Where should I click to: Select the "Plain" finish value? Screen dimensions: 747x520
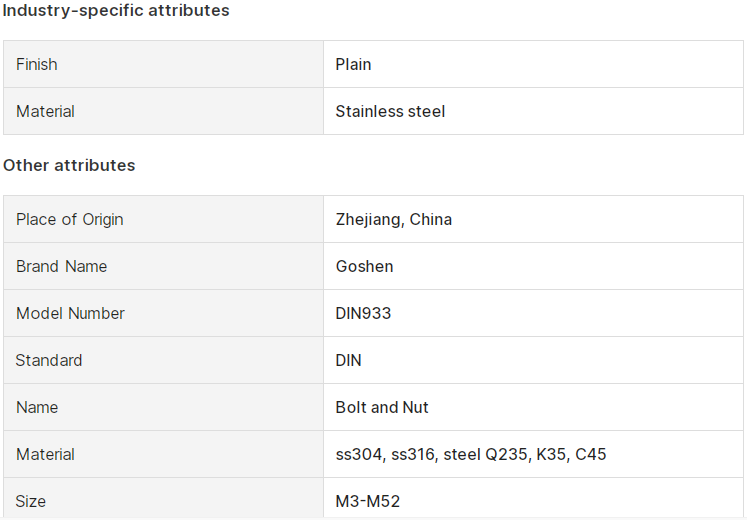[354, 64]
